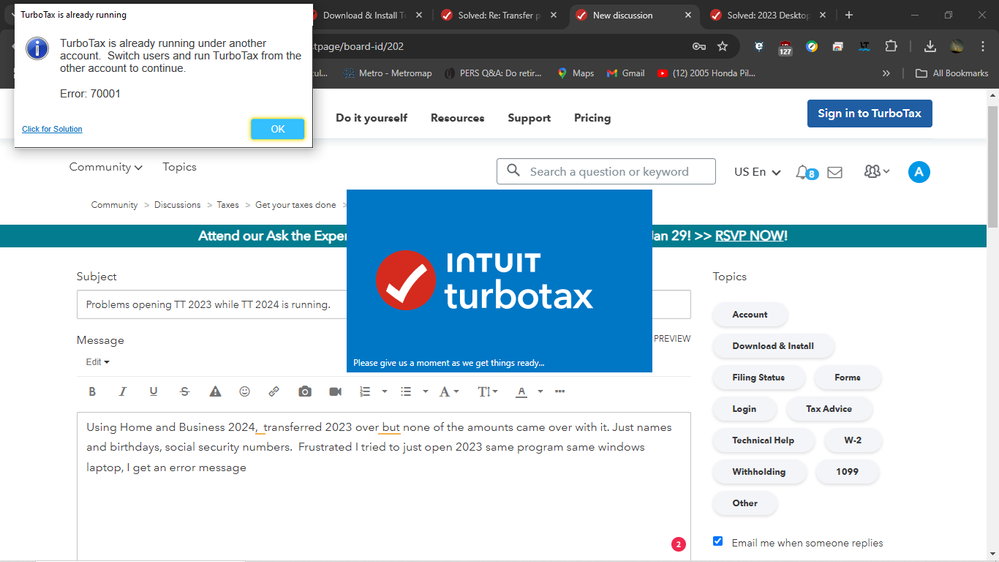This screenshot has width=999, height=562.
Task: Open notifications bell icon
Action: click(x=803, y=172)
